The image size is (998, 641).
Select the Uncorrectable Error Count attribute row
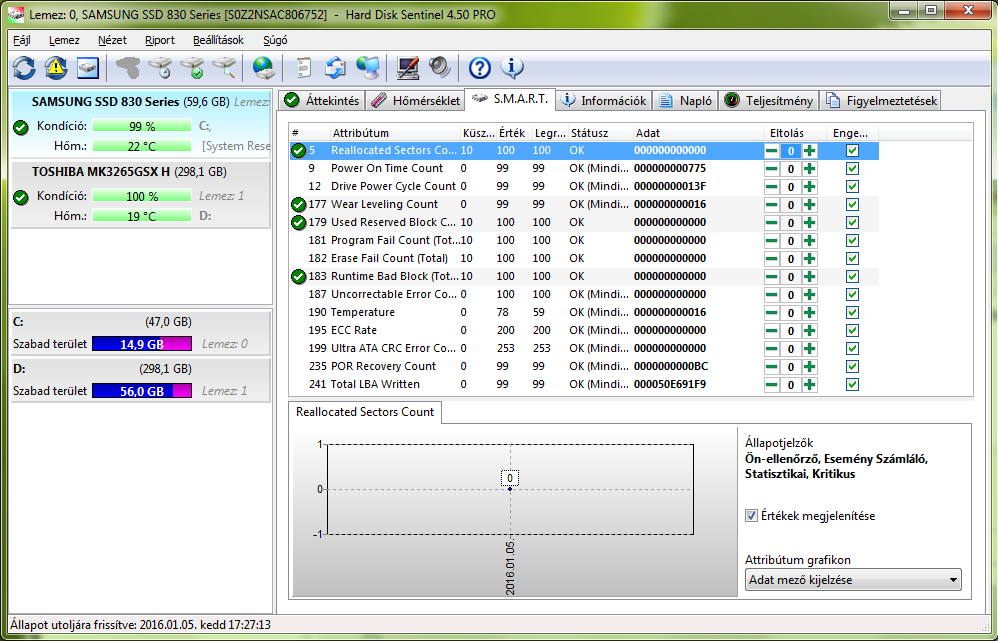pos(584,294)
